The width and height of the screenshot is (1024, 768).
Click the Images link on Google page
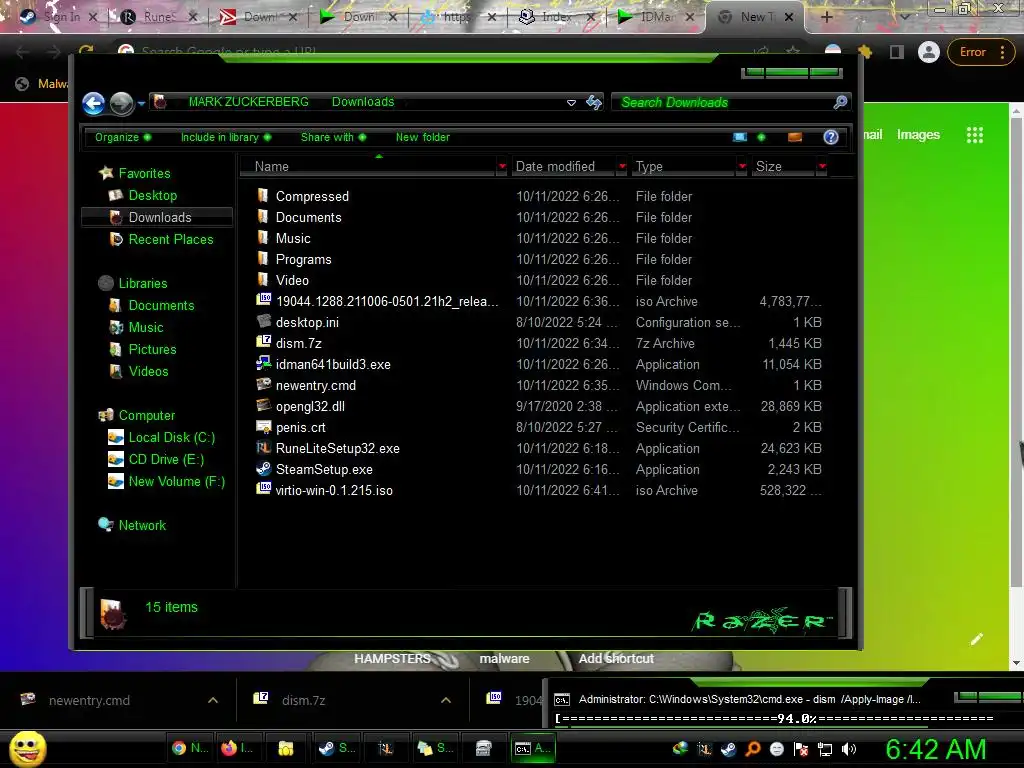coord(918,135)
